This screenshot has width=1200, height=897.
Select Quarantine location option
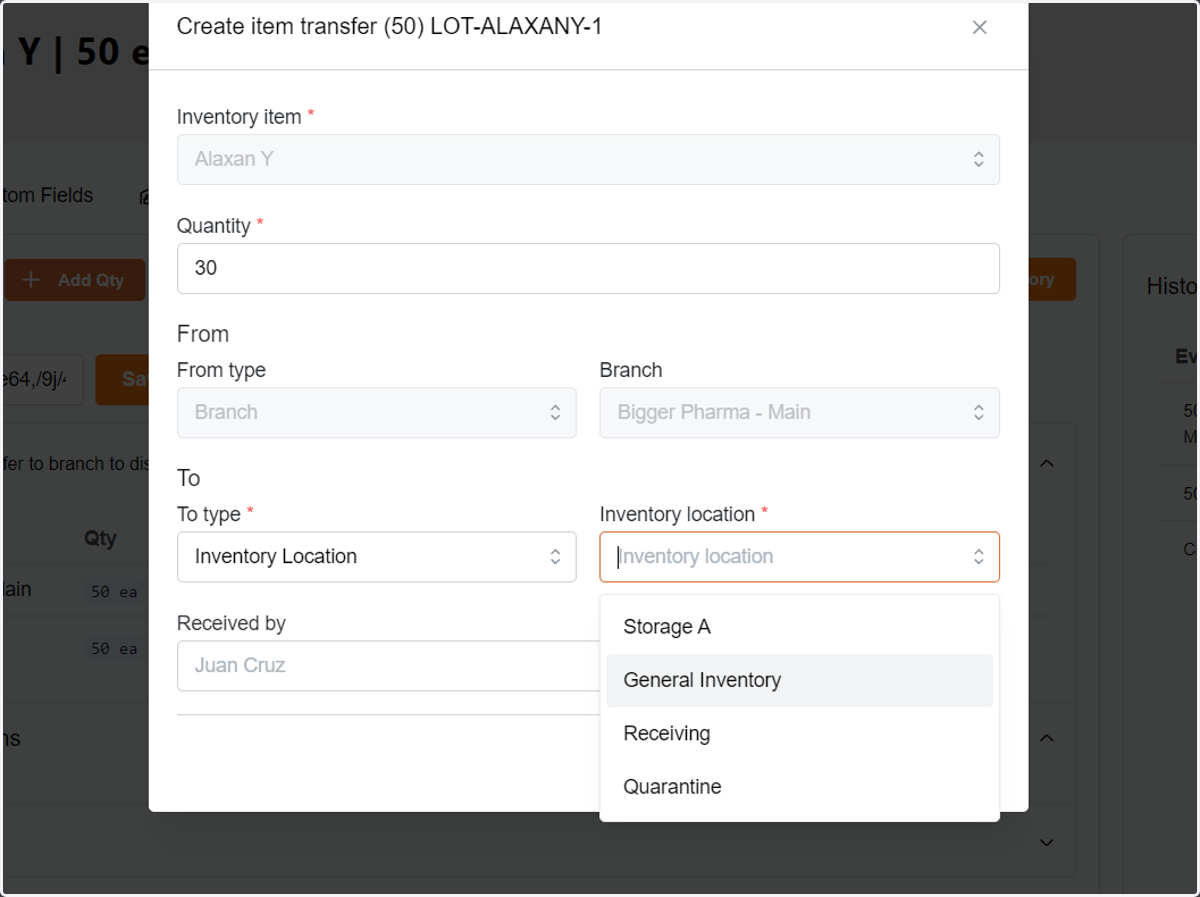[x=799, y=787]
